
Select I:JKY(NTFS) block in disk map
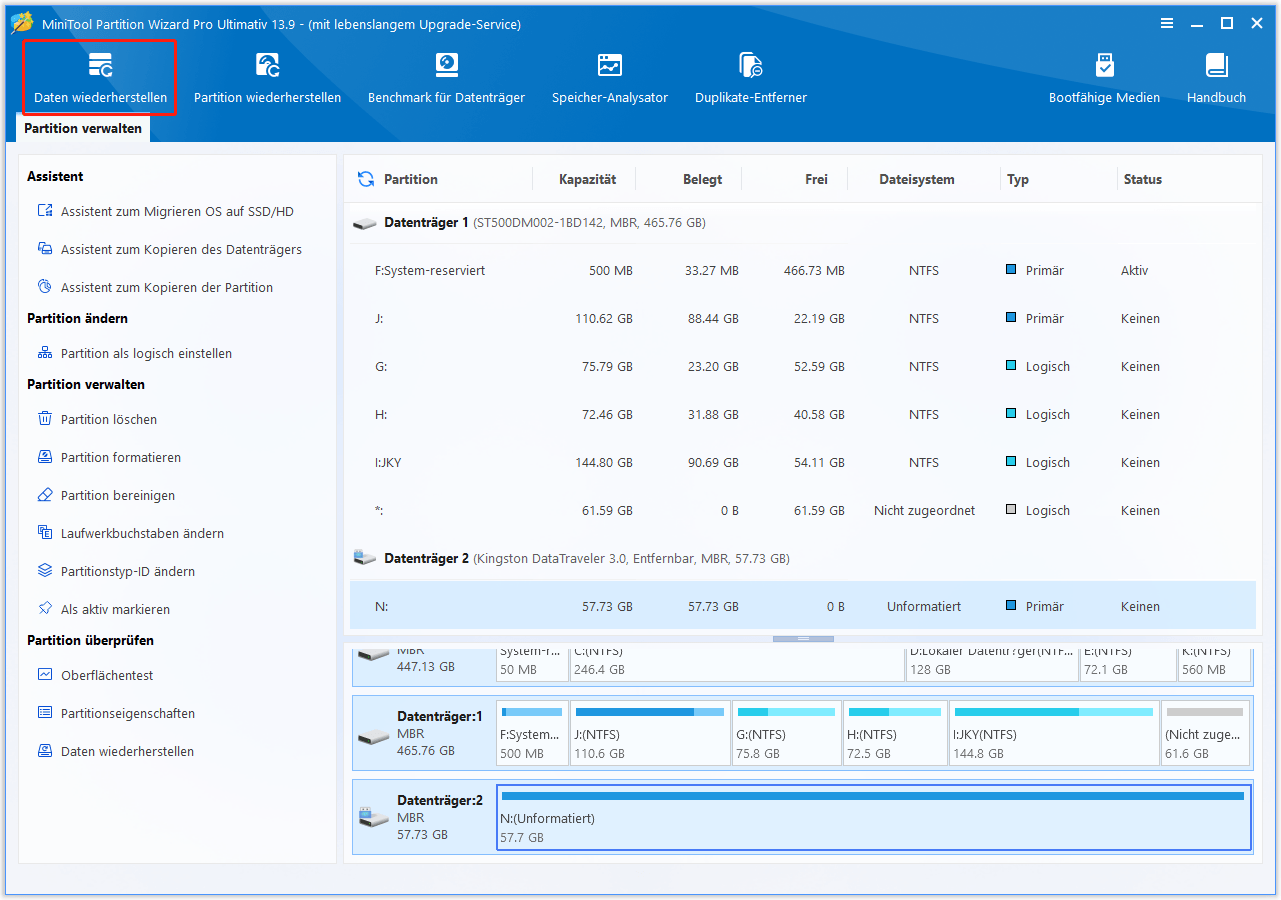[x=1054, y=733]
